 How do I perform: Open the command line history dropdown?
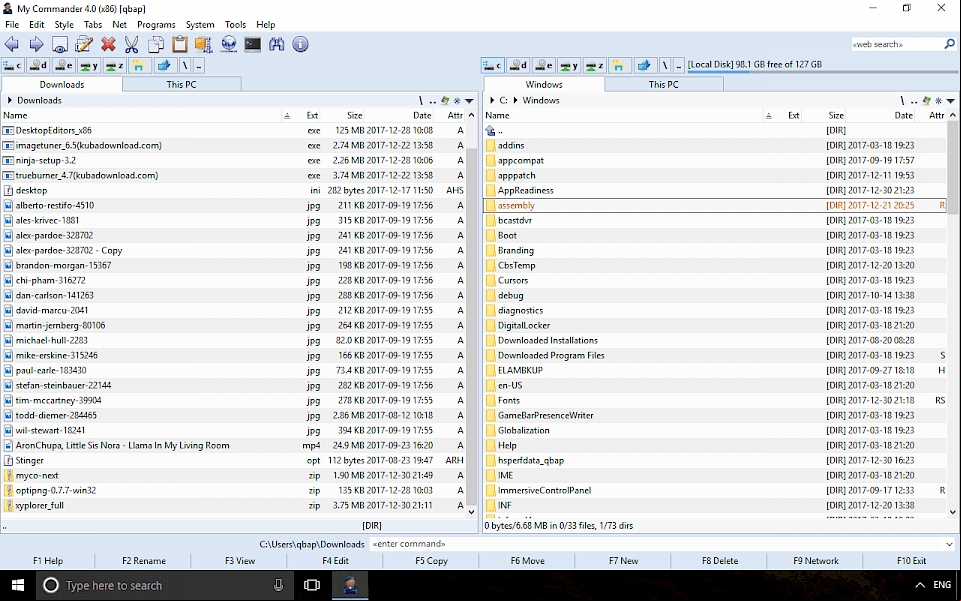pyautogui.click(x=949, y=544)
